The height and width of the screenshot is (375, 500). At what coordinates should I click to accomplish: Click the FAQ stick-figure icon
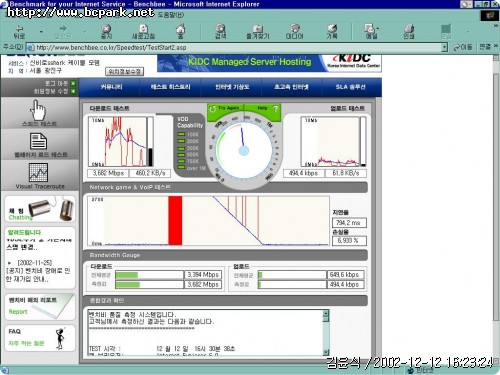[60, 338]
